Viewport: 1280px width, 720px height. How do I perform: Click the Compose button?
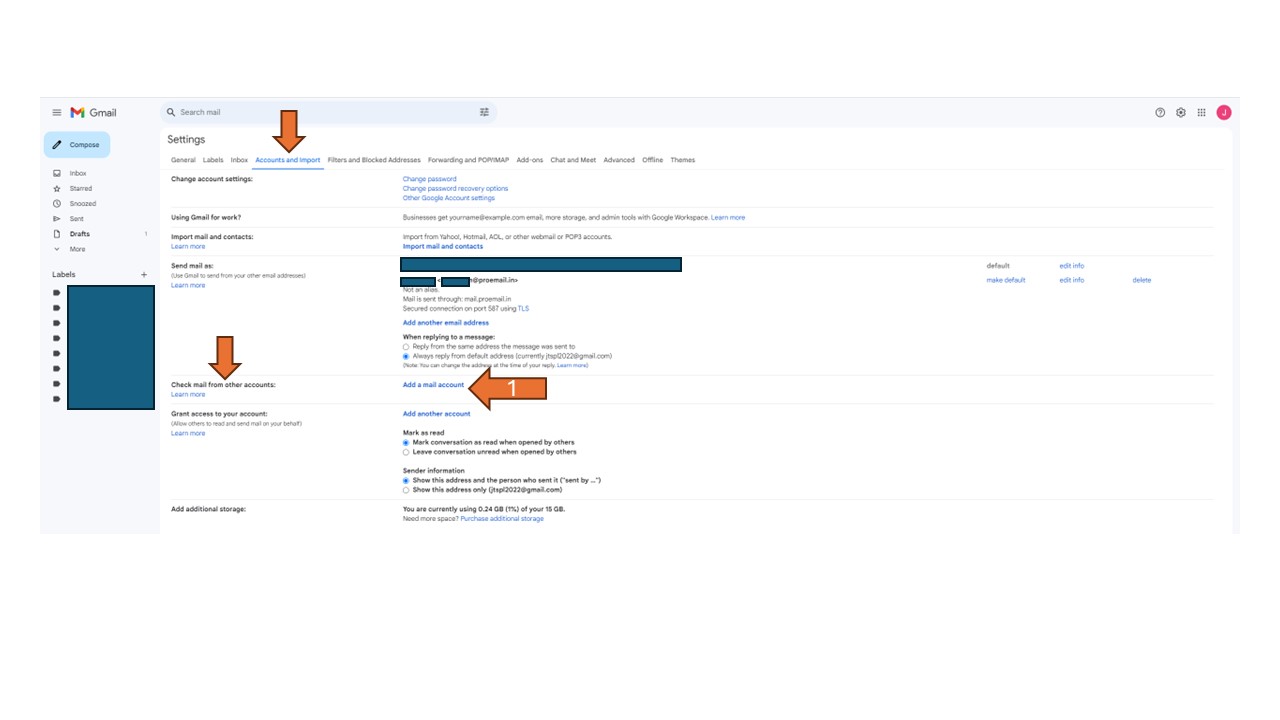pyautogui.click(x=77, y=145)
